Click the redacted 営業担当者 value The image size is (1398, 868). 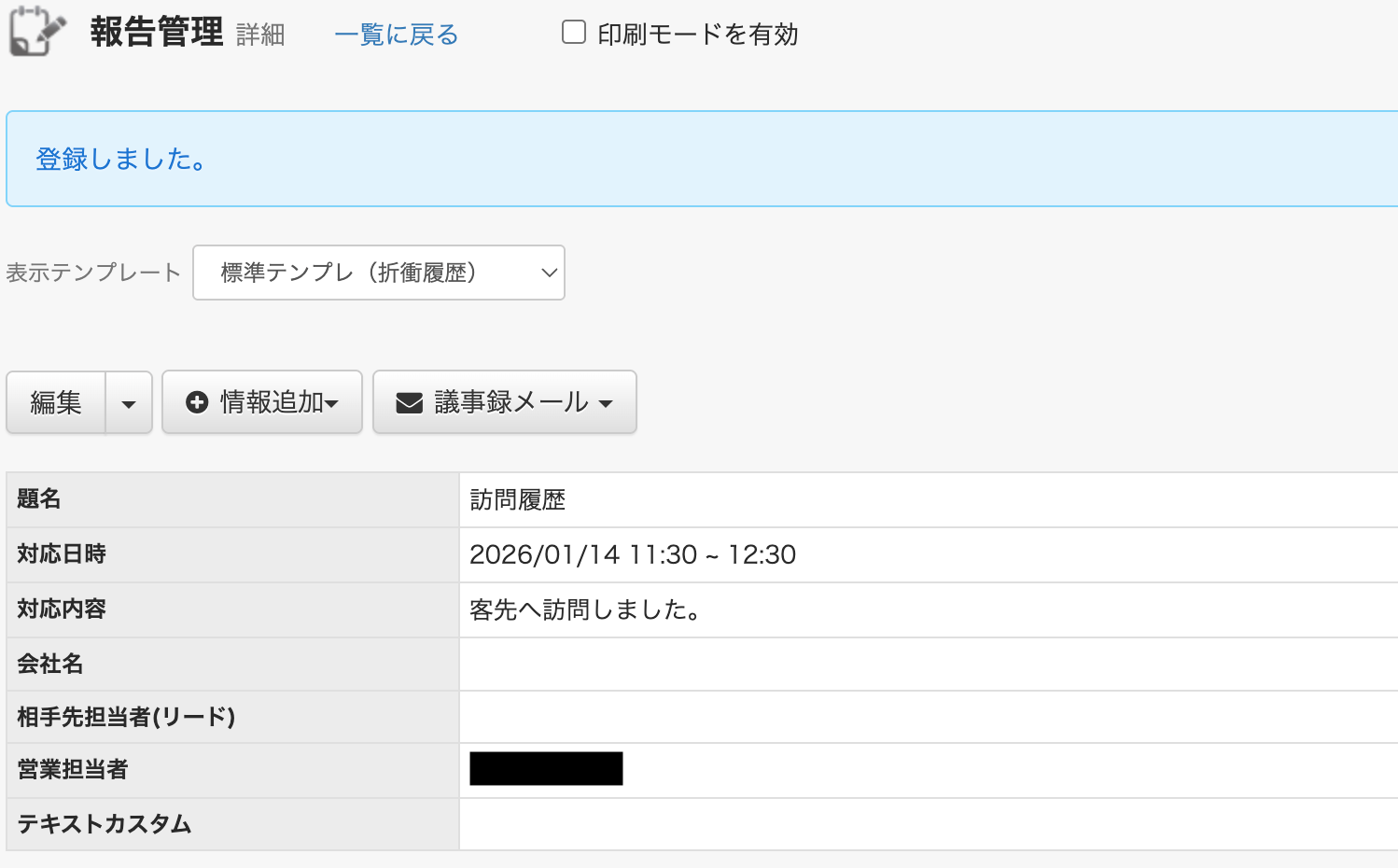click(x=546, y=768)
